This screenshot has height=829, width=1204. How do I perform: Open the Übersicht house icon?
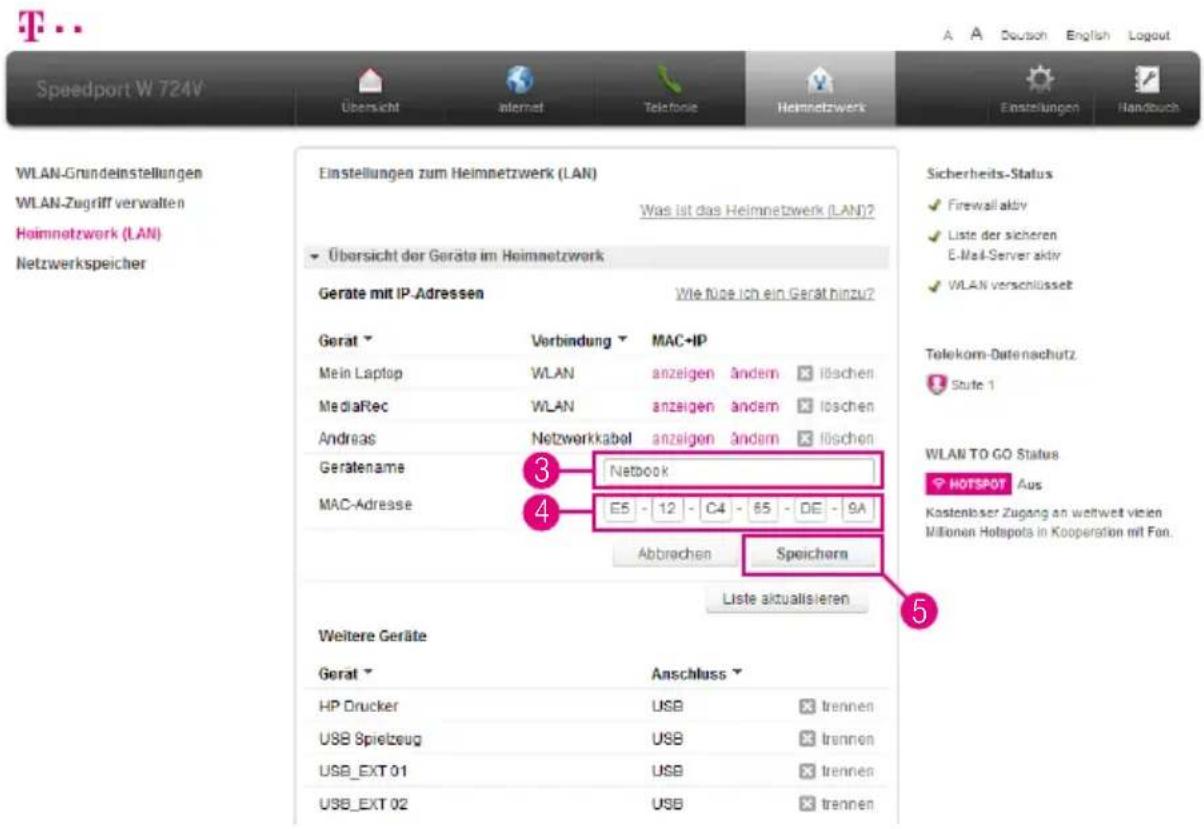(x=369, y=81)
